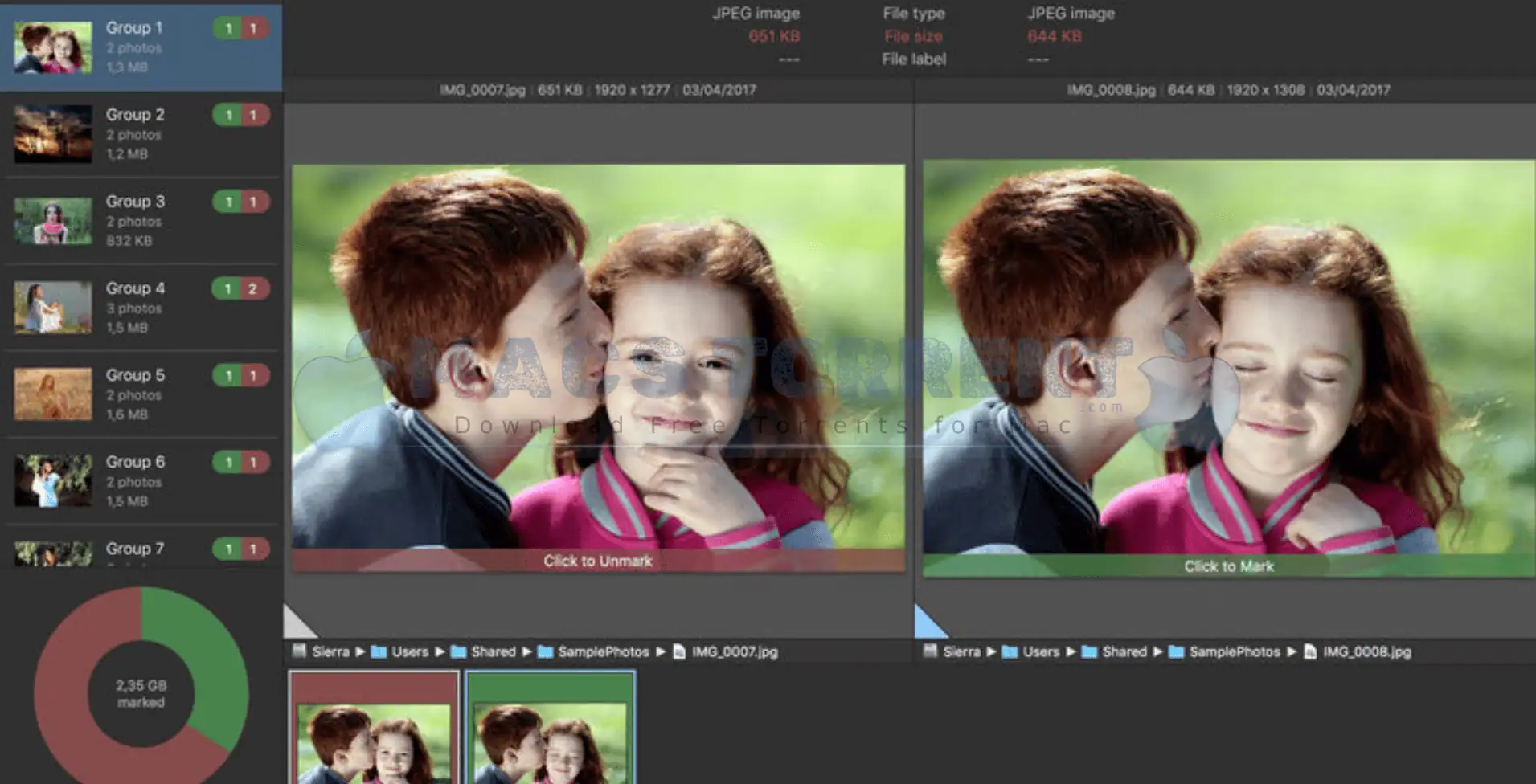The image size is (1536, 784).
Task: Select Group 1 in the sidebar
Action: point(141,47)
